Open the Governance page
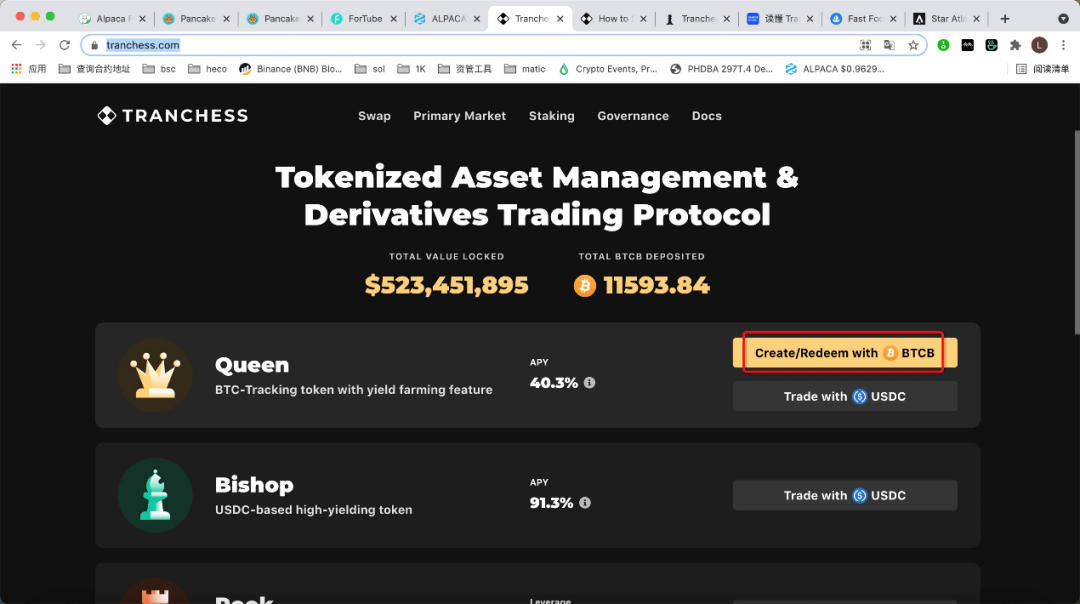 coord(633,116)
